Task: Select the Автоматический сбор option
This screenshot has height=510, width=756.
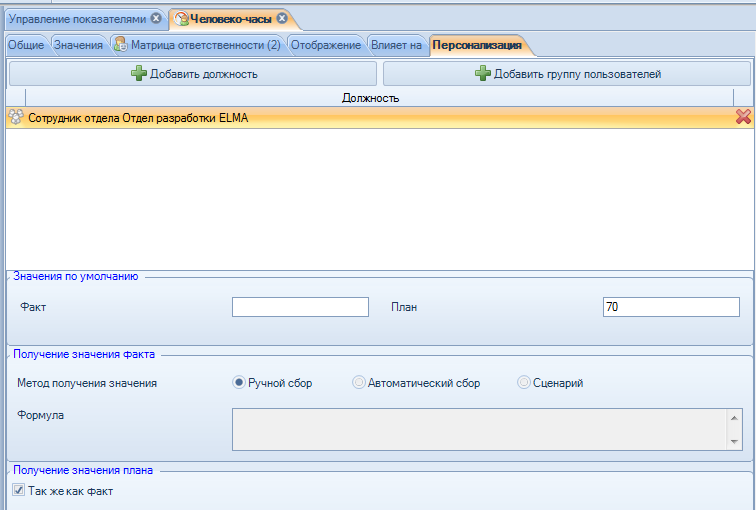Action: [359, 383]
